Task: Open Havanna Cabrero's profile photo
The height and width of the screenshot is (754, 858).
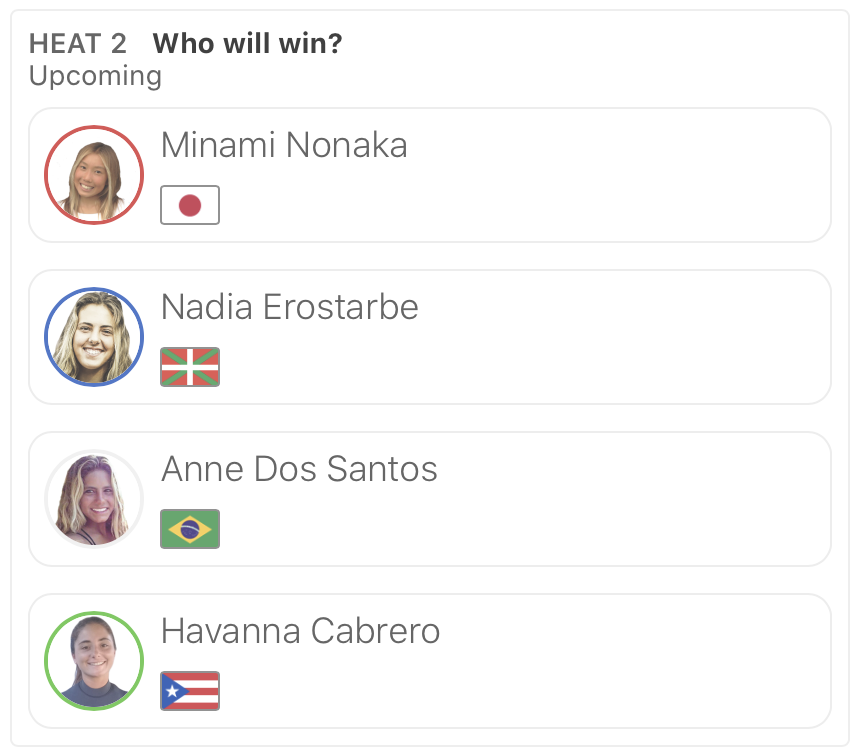Action: pos(94,661)
